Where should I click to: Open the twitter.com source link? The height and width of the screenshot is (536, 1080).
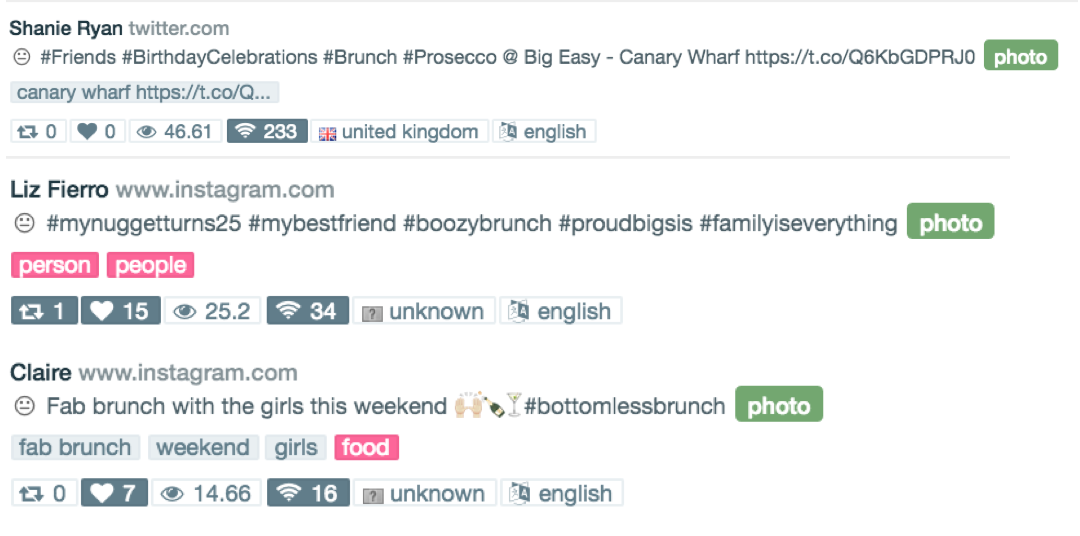[x=179, y=29]
